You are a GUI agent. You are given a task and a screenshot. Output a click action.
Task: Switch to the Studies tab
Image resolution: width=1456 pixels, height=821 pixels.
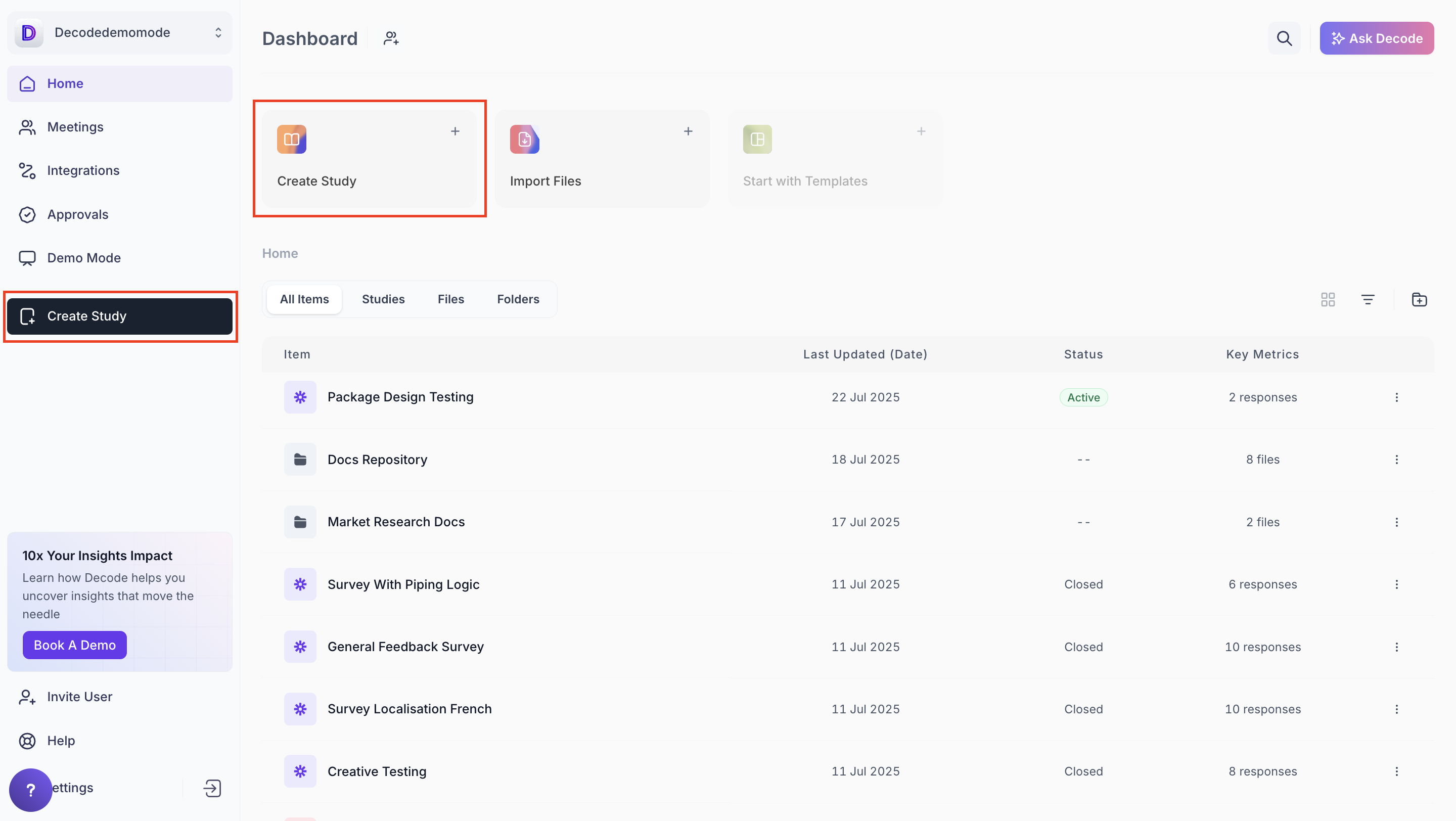(x=383, y=299)
